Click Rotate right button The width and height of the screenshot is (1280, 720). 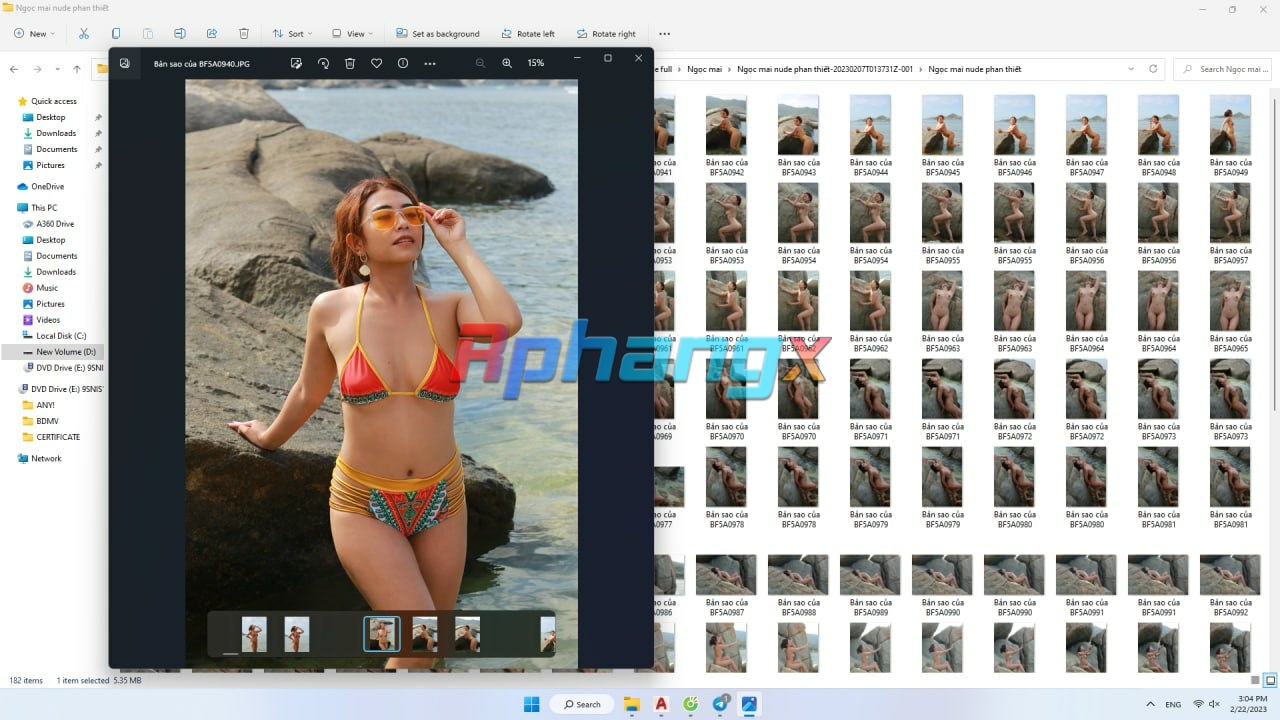[x=606, y=33]
